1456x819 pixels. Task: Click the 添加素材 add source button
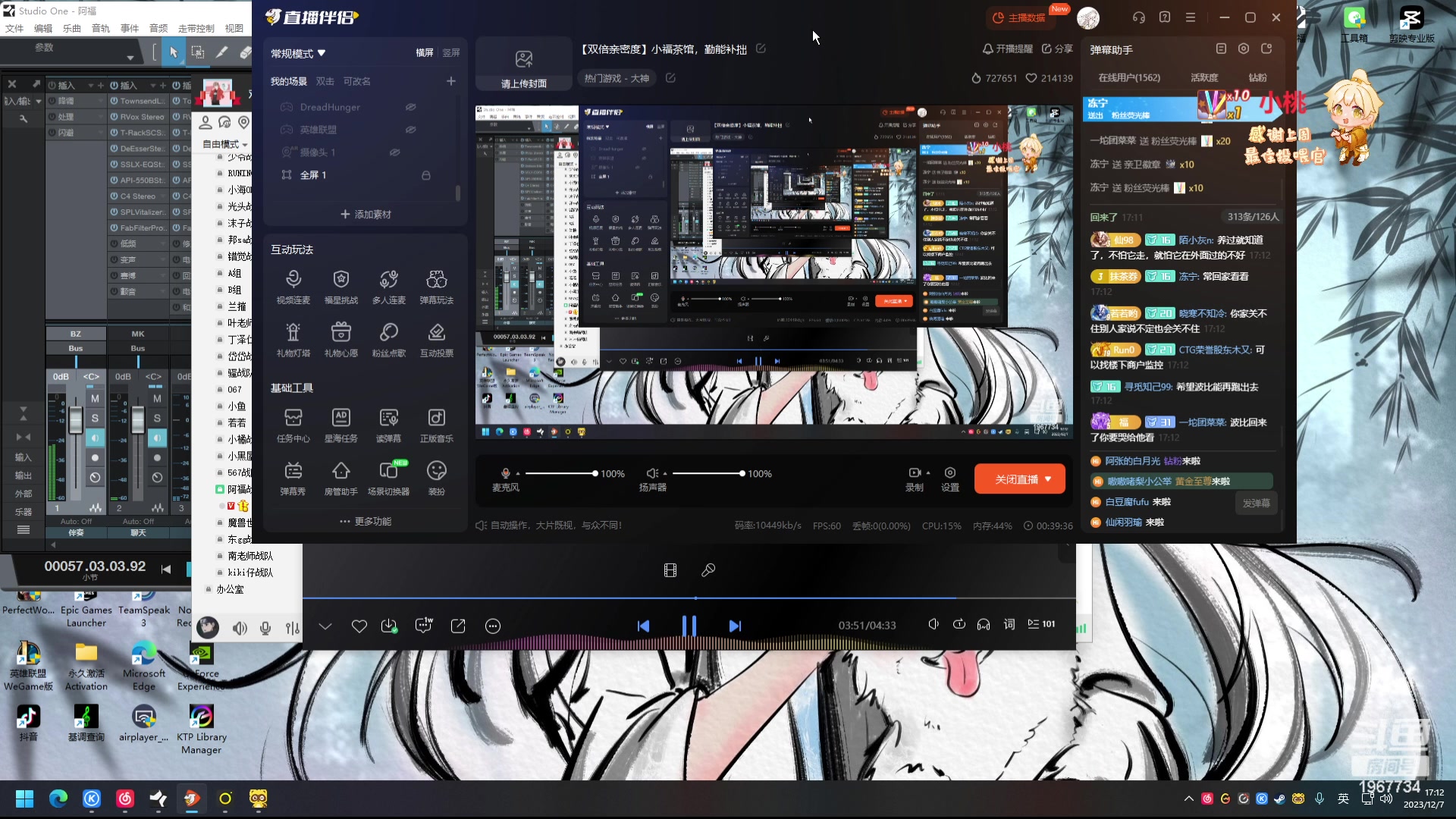pyautogui.click(x=366, y=215)
